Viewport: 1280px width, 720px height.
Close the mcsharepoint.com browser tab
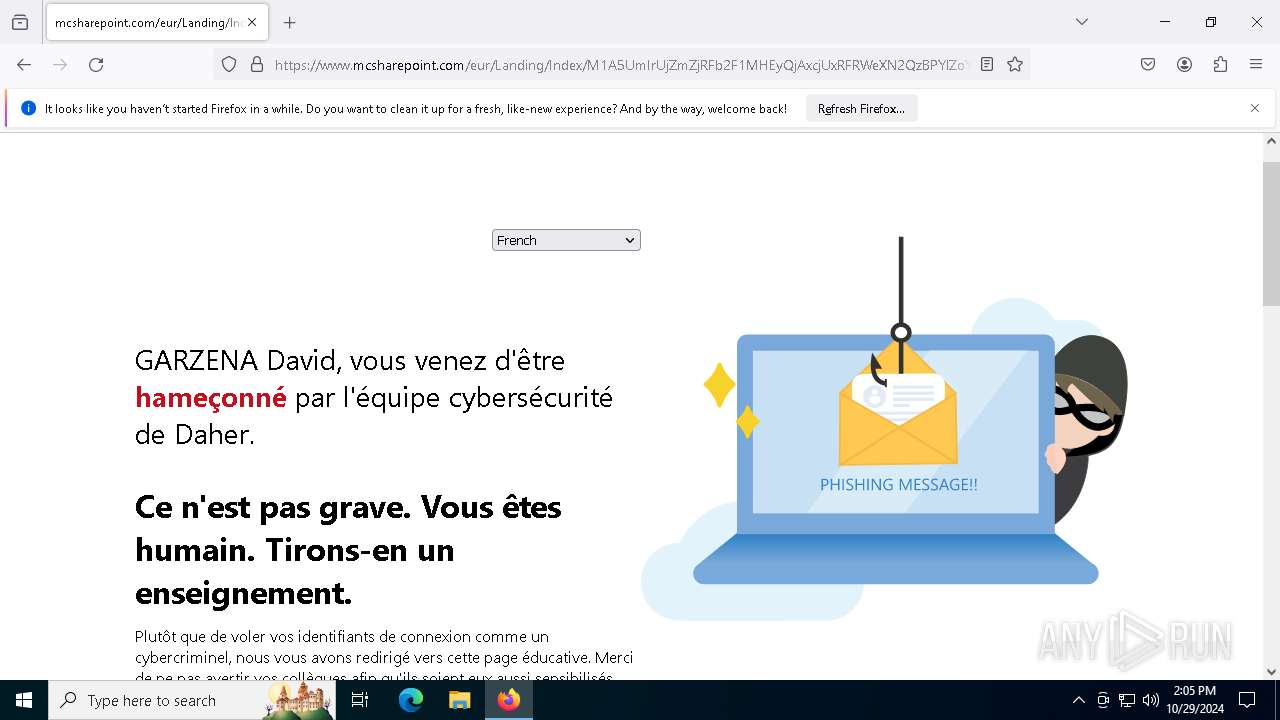(x=252, y=22)
